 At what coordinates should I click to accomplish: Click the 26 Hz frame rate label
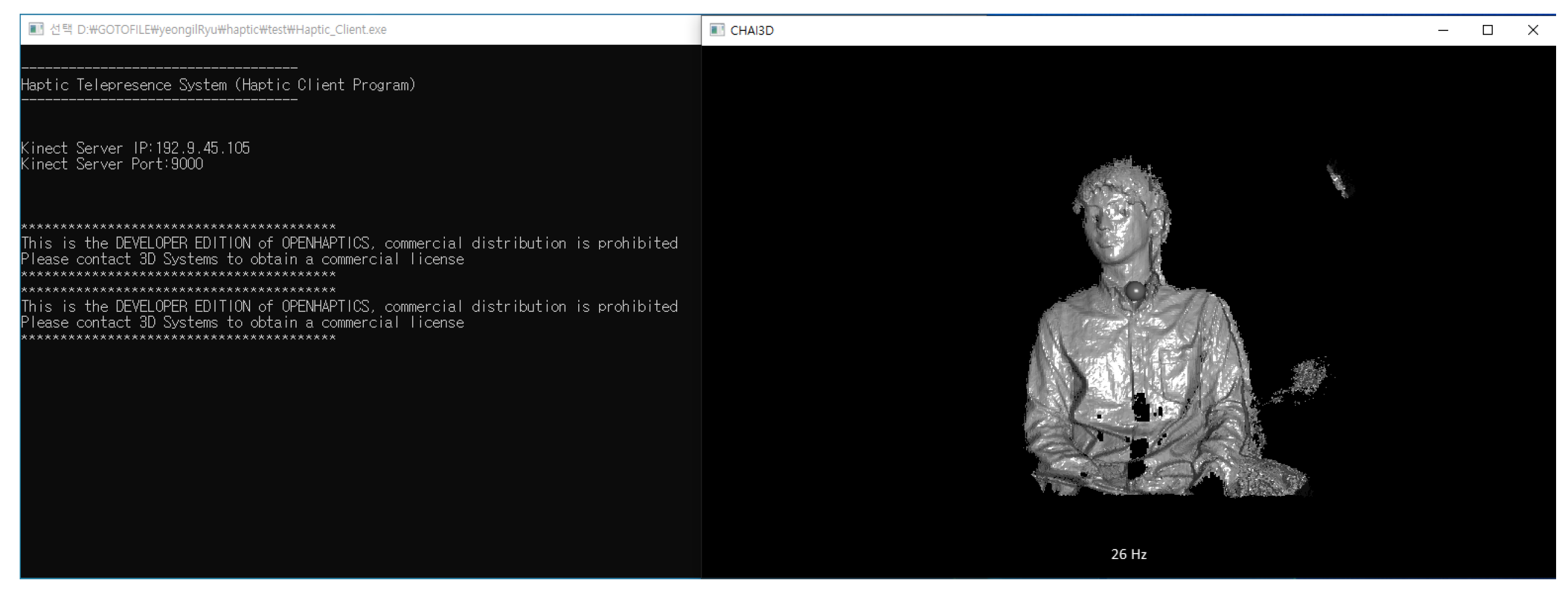click(1129, 554)
